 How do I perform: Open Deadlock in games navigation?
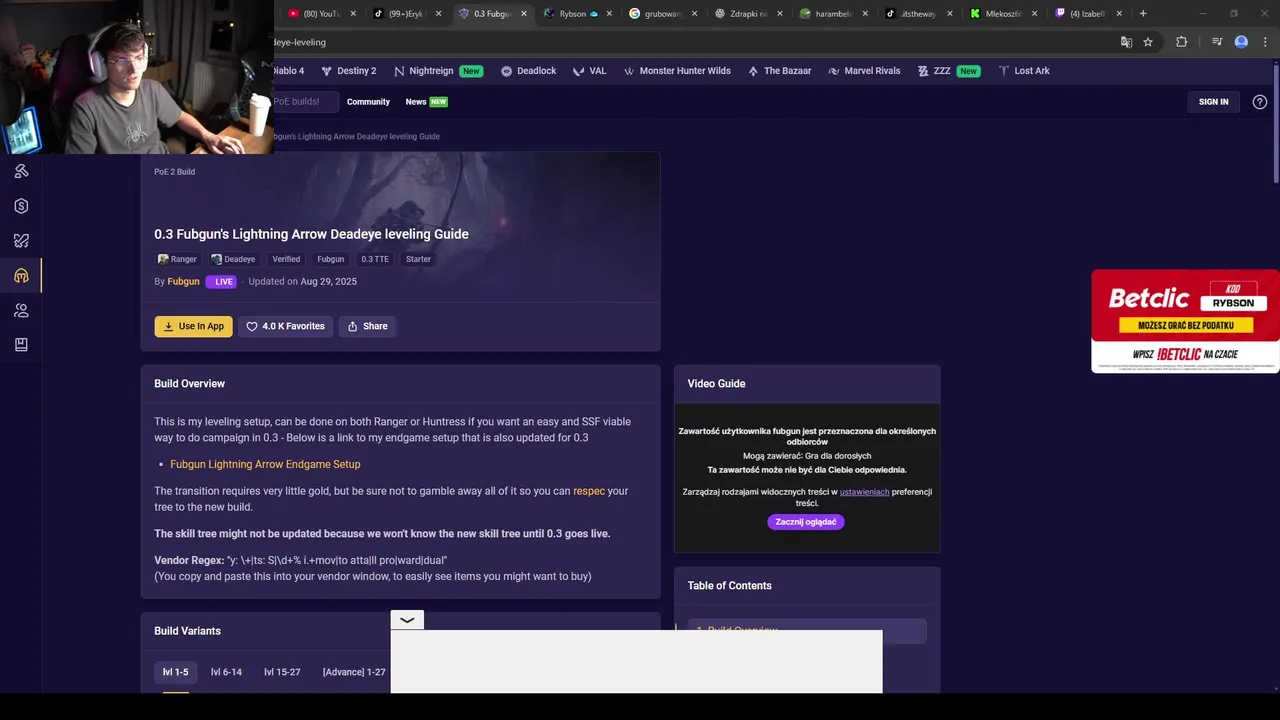point(528,71)
